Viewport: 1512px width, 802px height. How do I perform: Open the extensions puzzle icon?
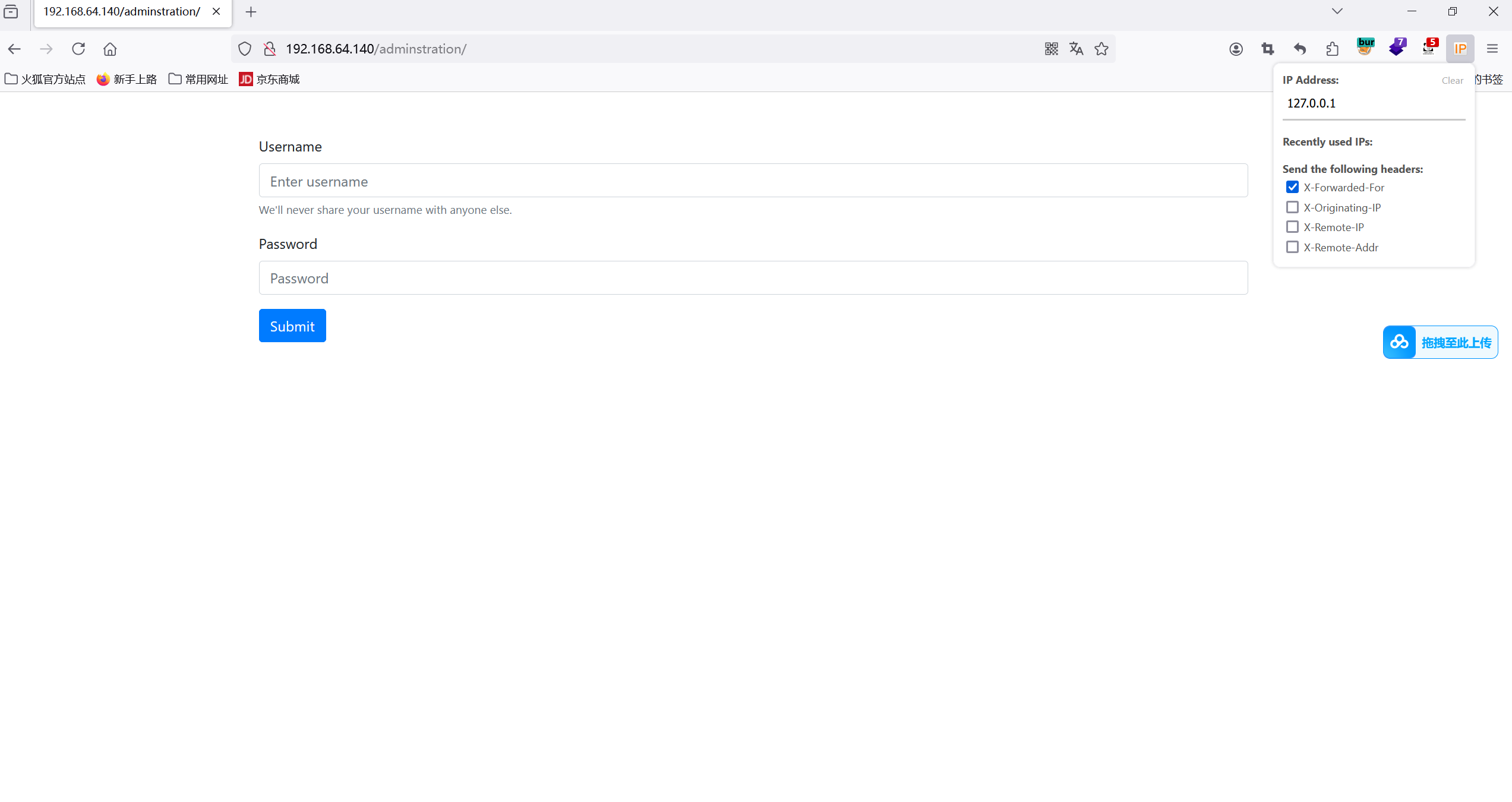tap(1332, 49)
